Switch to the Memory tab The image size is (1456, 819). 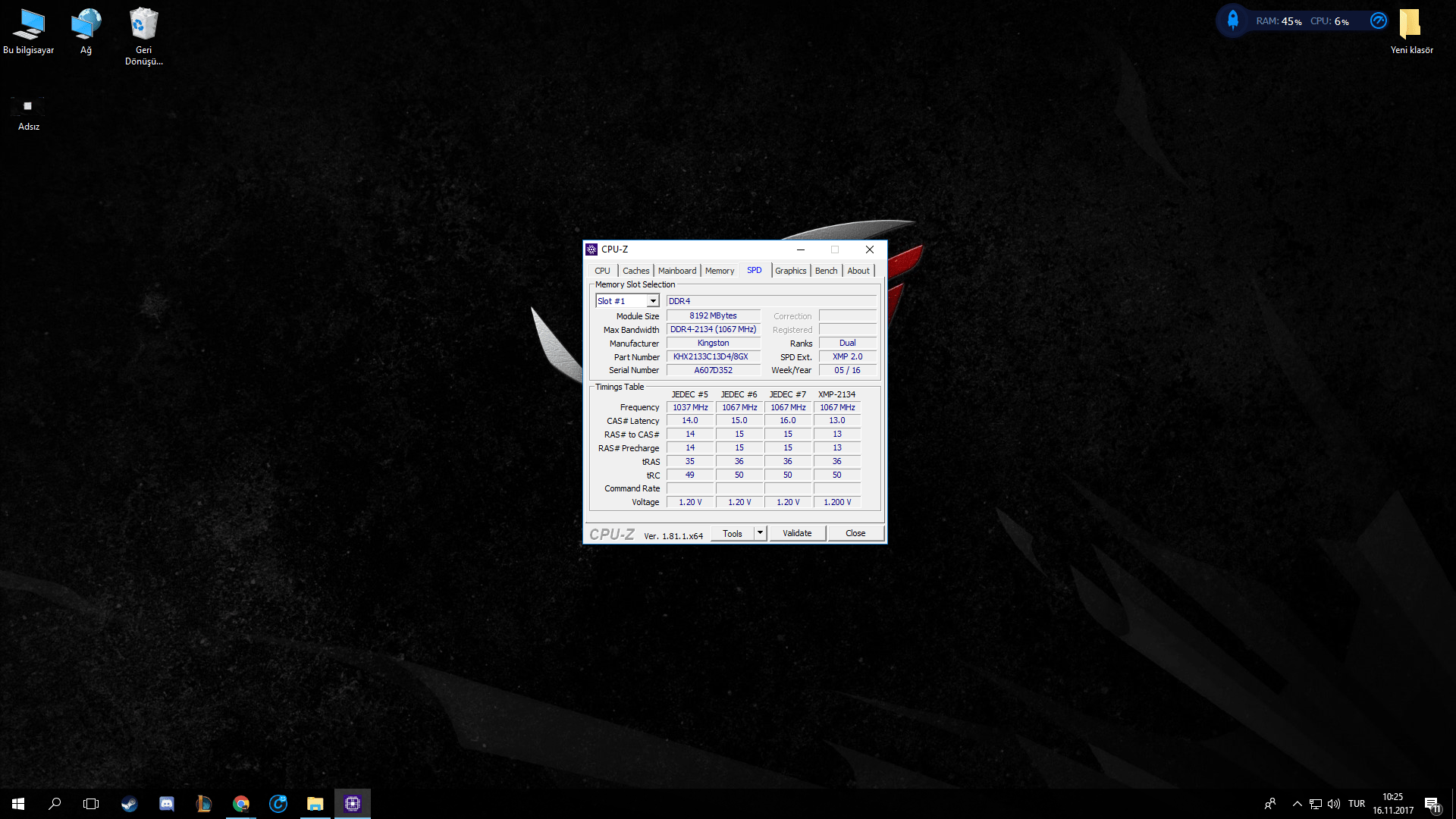coord(719,271)
